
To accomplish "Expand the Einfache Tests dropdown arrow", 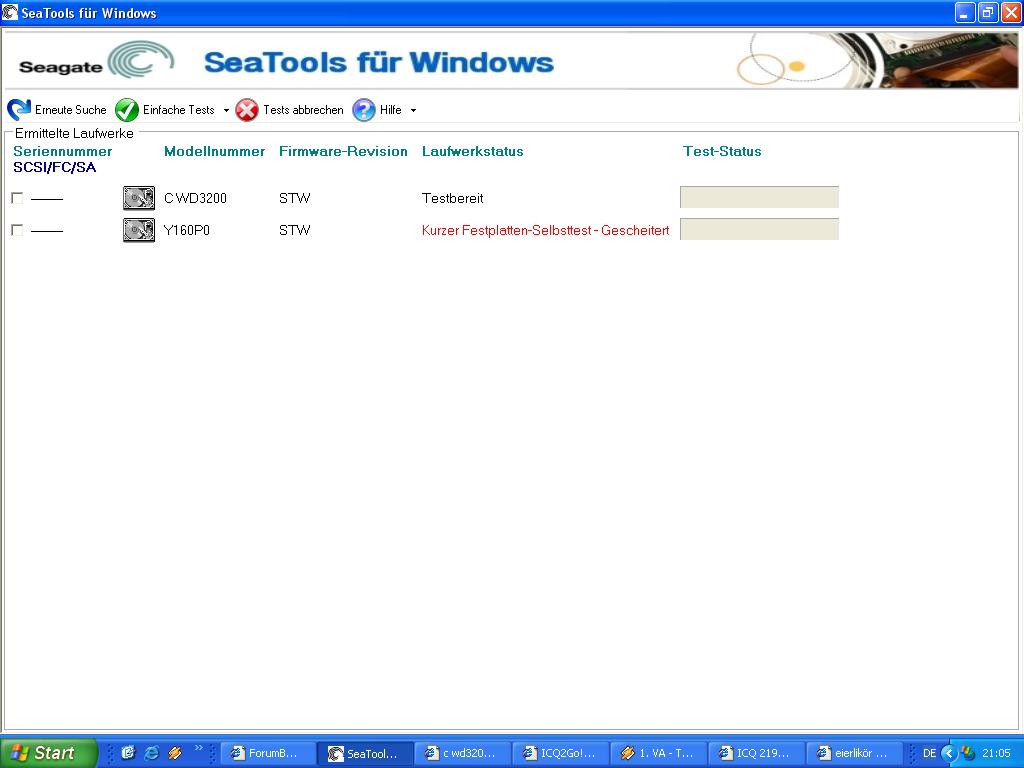I will 226,110.
